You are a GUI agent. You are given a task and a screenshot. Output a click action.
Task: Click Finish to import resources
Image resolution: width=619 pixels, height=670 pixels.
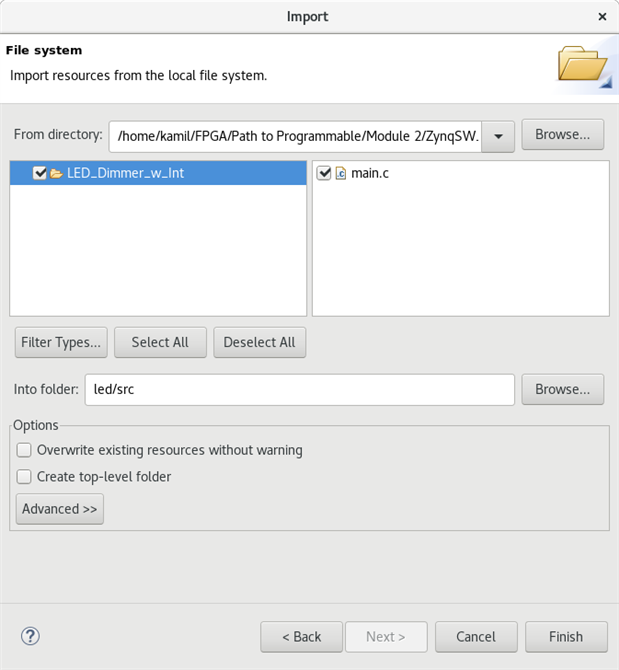[x=565, y=637]
